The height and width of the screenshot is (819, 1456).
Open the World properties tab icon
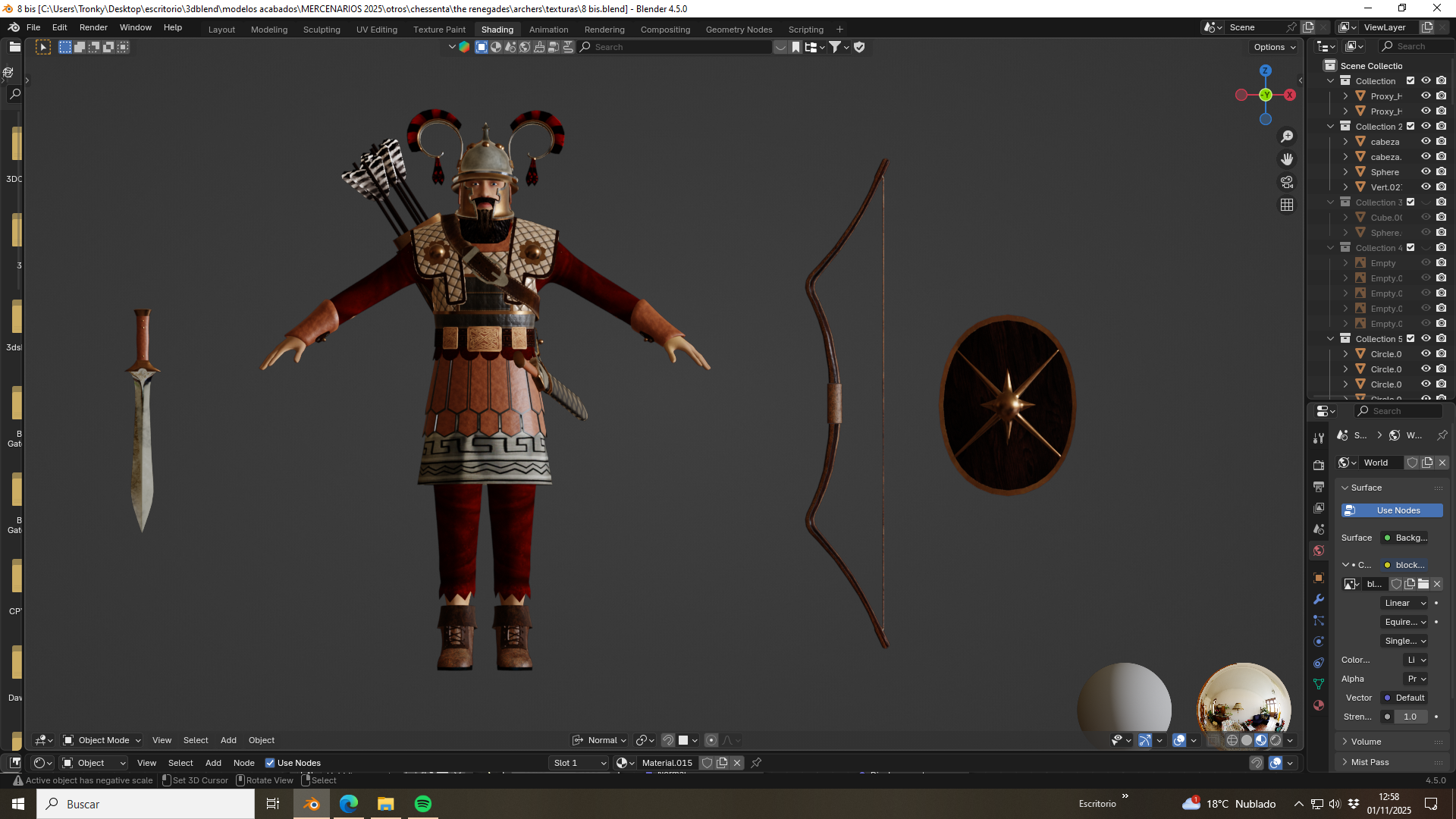coord(1319,551)
